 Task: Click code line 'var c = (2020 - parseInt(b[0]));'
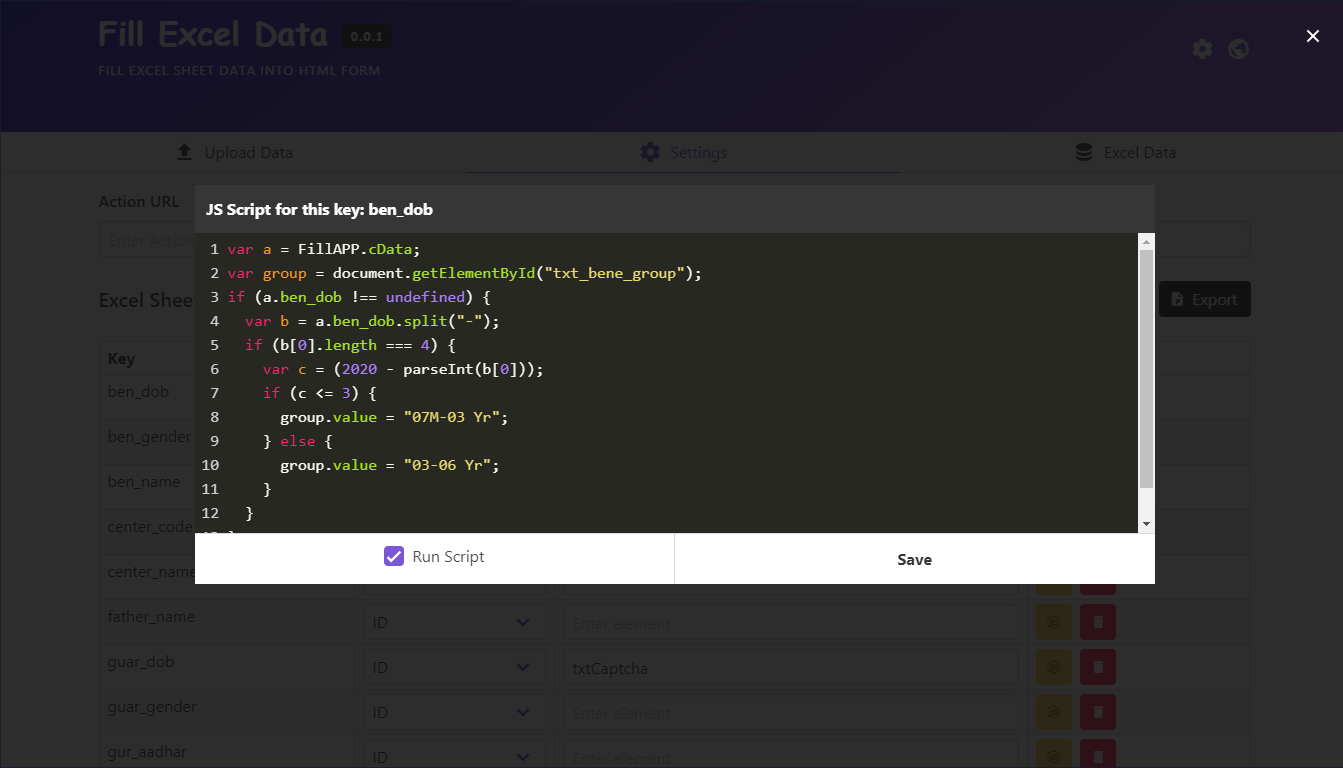pyautogui.click(x=403, y=369)
